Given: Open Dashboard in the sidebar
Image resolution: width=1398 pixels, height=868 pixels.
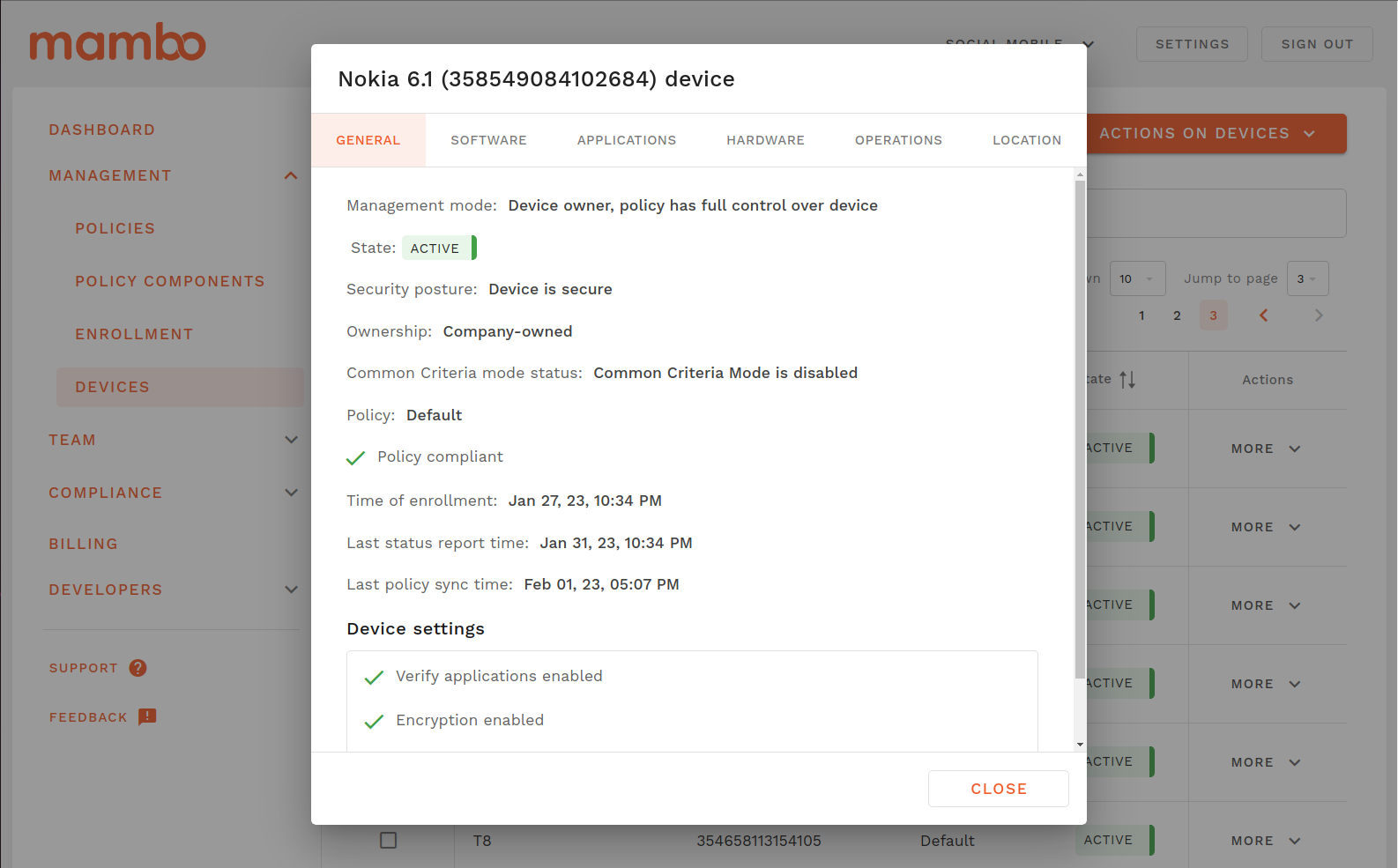Looking at the screenshot, I should [x=102, y=130].
